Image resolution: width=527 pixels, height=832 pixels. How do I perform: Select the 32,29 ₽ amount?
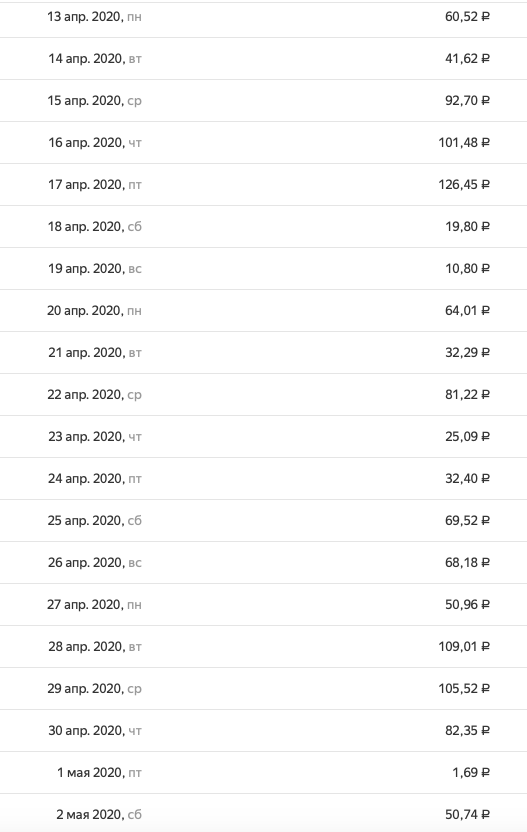coord(467,352)
